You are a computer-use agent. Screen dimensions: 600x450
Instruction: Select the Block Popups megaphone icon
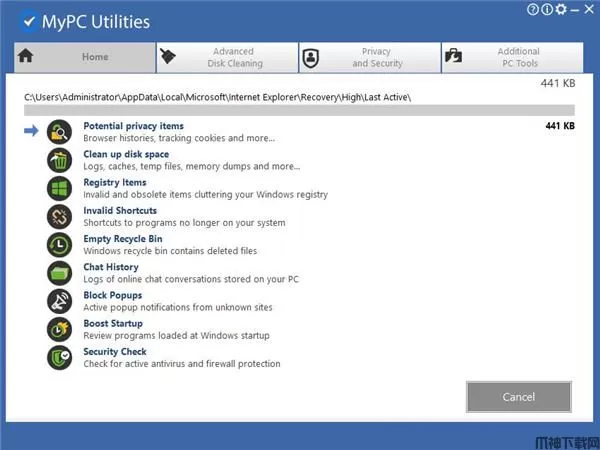click(x=59, y=302)
